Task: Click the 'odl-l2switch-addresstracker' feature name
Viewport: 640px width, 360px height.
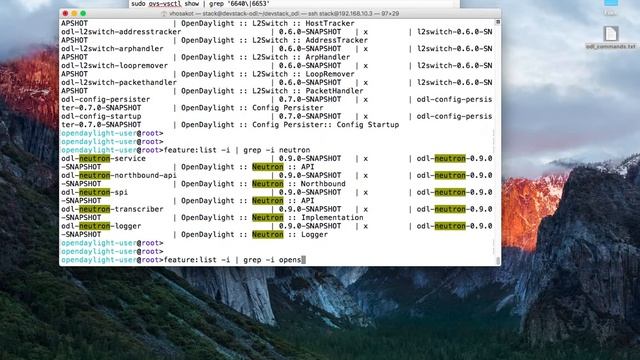Action: [x=121, y=32]
